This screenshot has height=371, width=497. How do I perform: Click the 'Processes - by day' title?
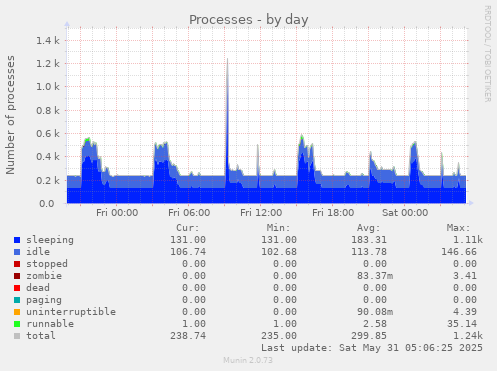point(249,20)
